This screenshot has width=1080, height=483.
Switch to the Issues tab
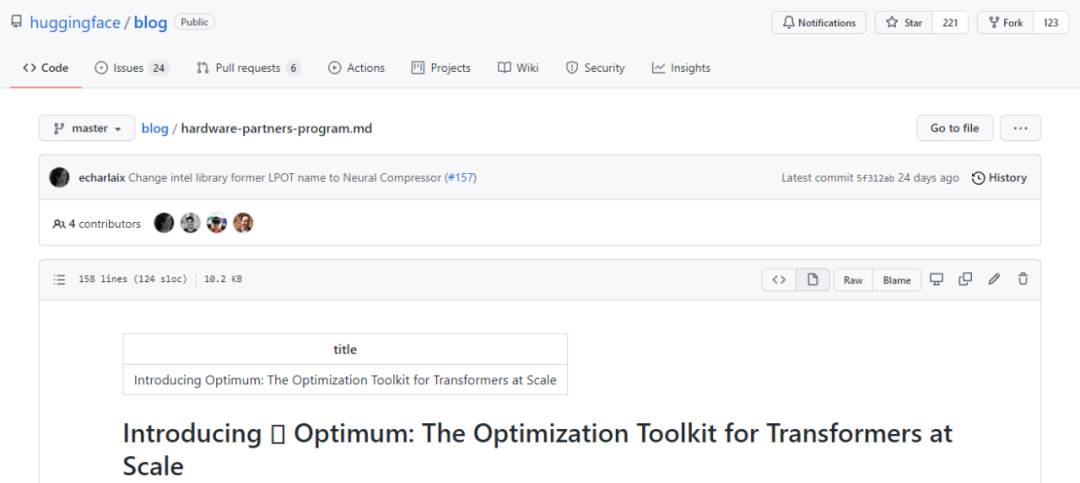[131, 68]
